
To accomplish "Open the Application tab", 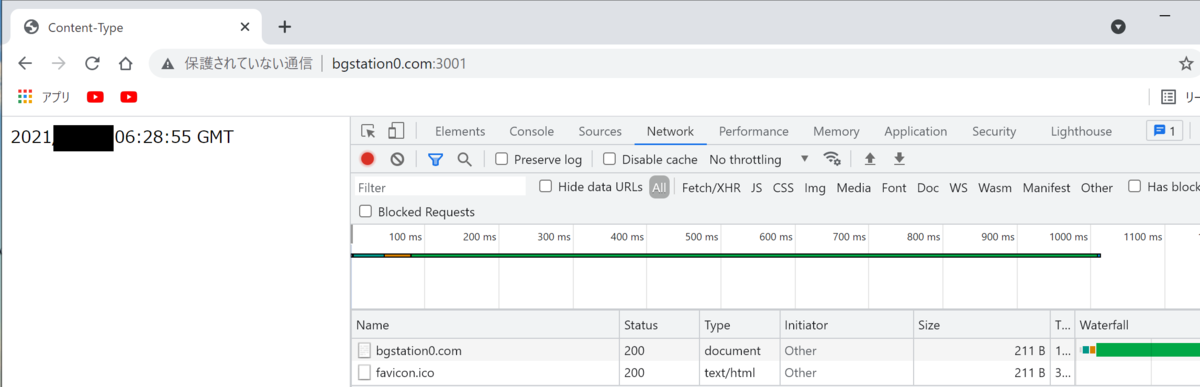I will pos(915,131).
